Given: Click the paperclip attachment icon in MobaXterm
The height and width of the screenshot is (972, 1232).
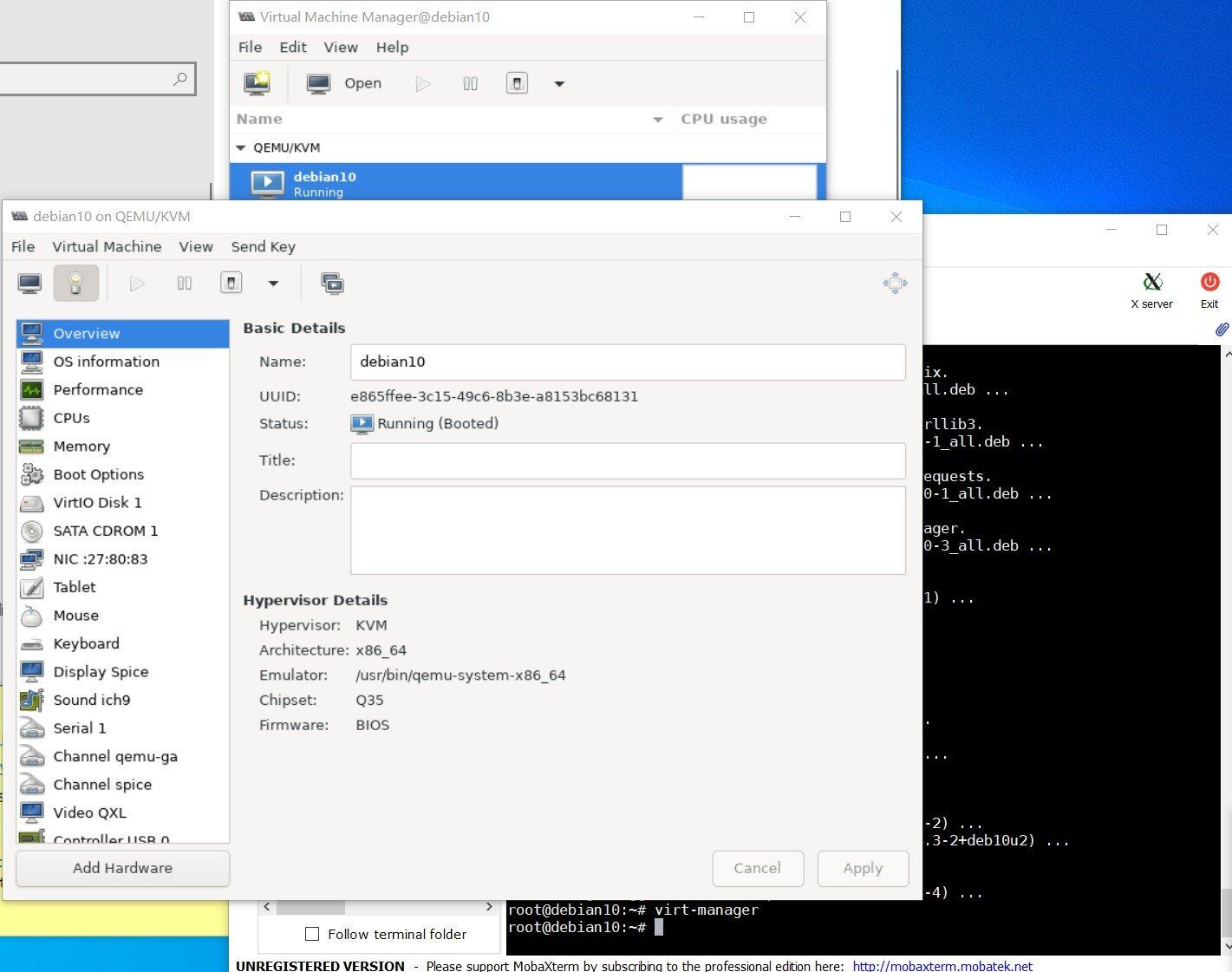Looking at the screenshot, I should (1222, 329).
